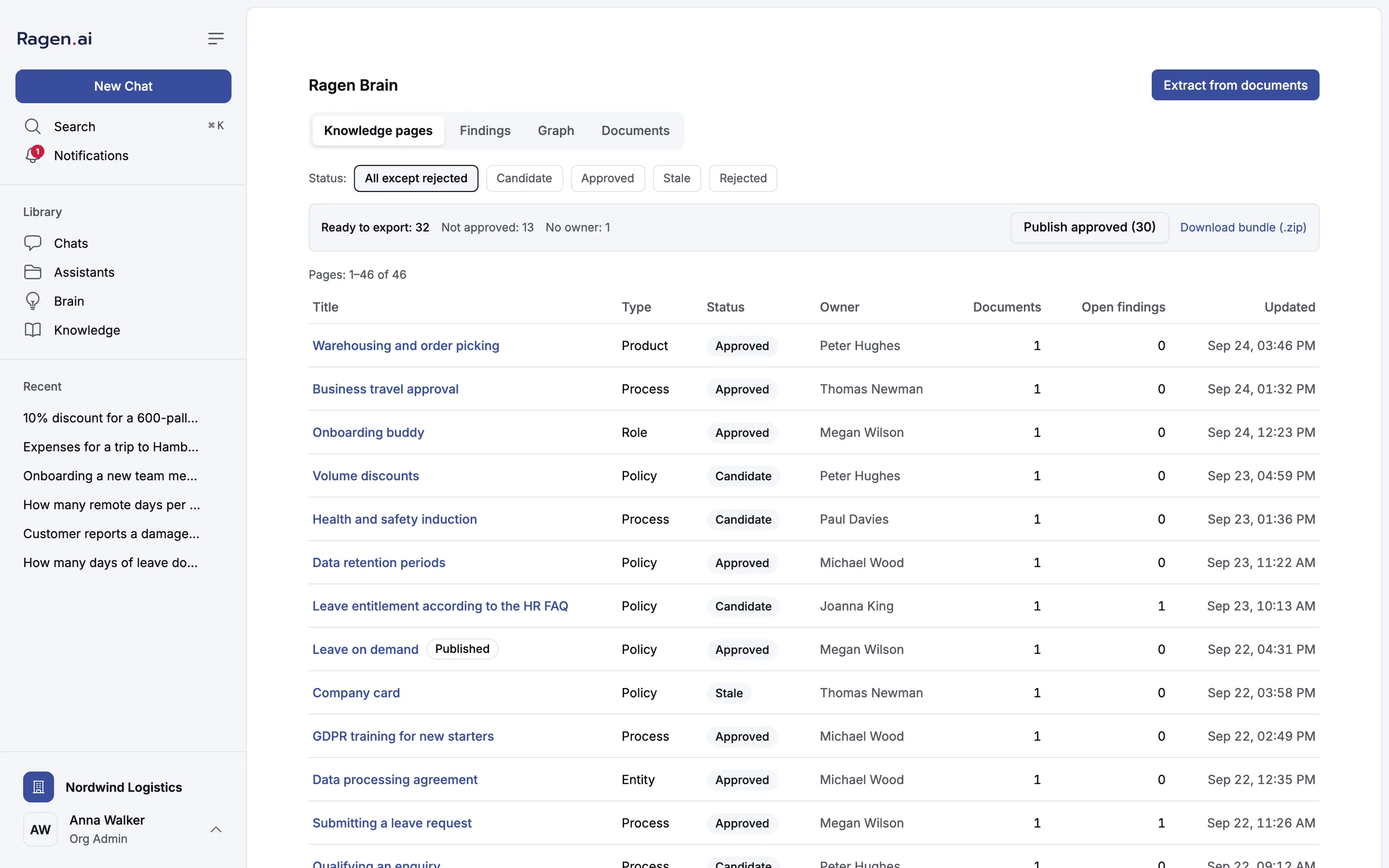Click Published badge on Leave on demand
The width and height of the screenshot is (1389, 868).
coord(462,649)
